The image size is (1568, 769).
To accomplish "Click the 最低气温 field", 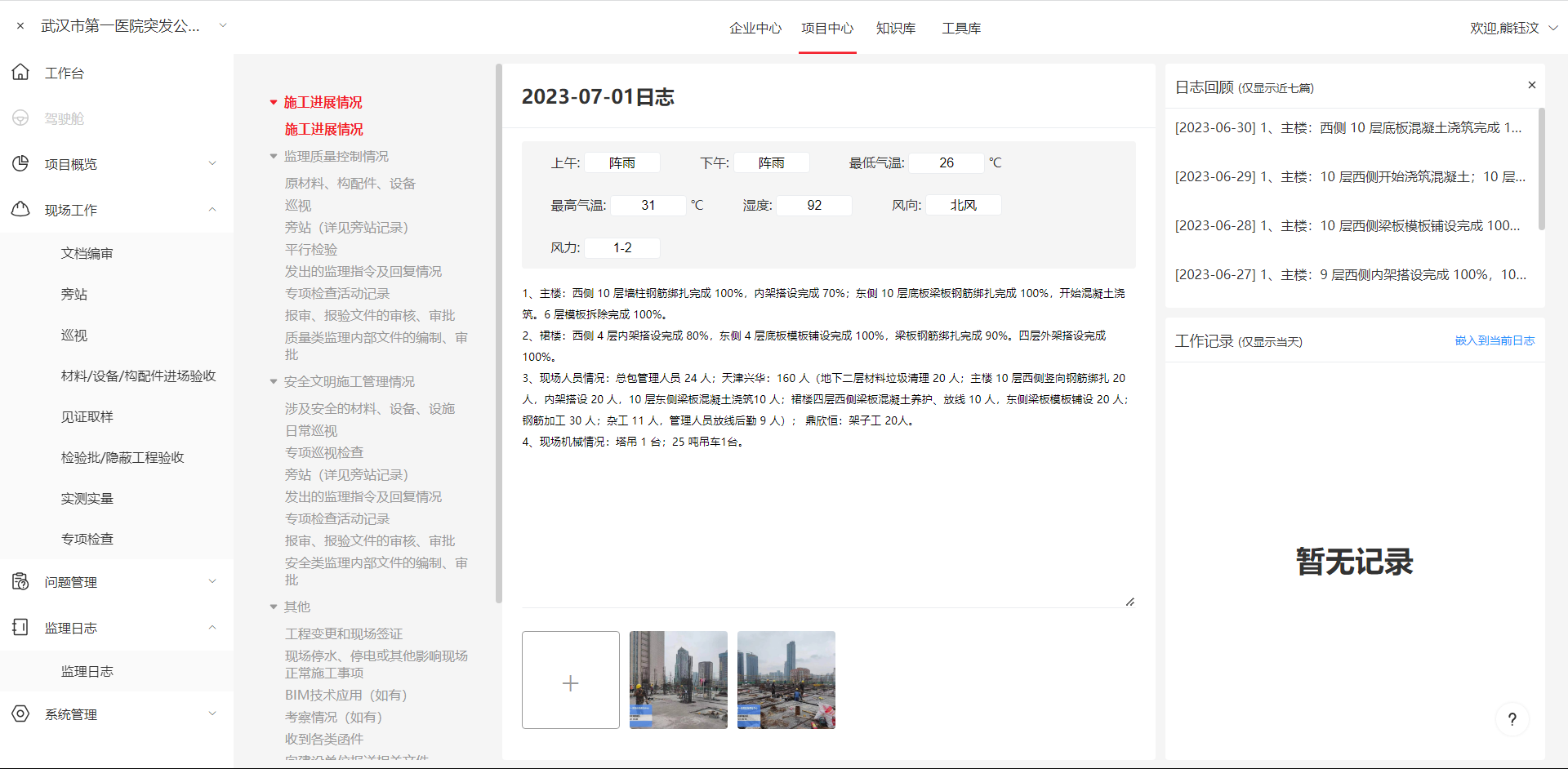I will (947, 162).
